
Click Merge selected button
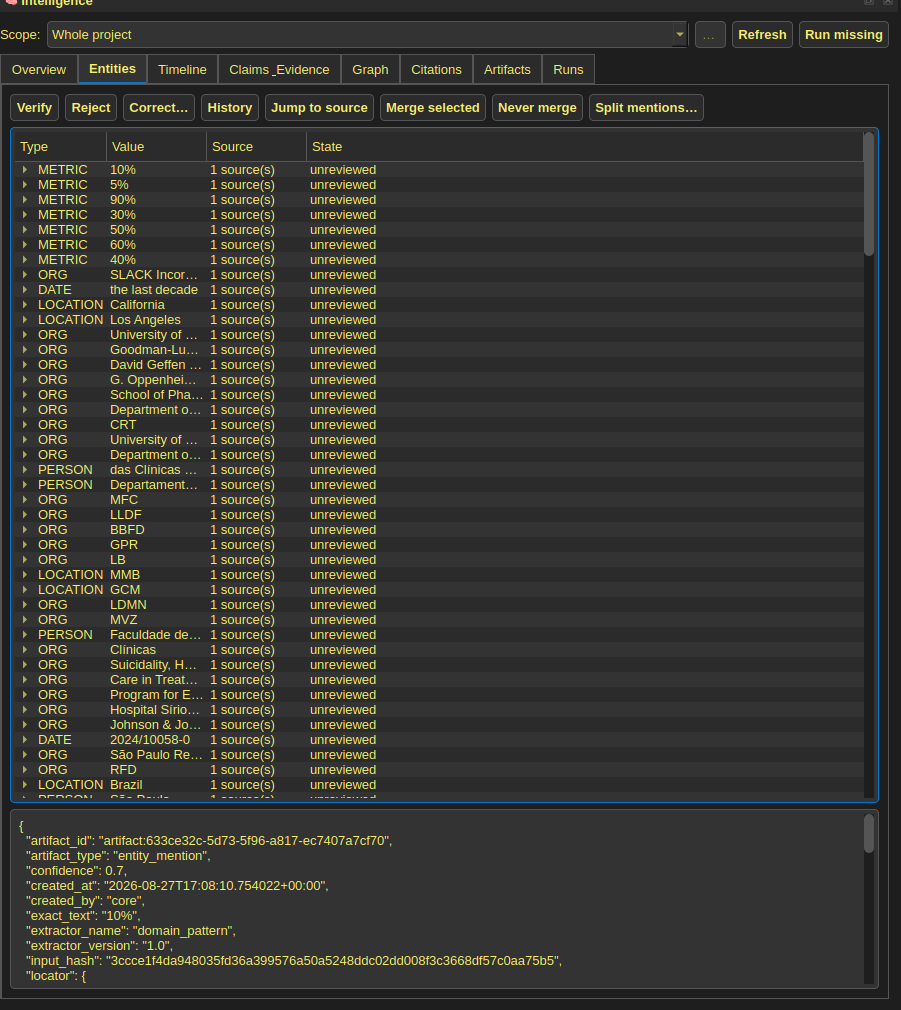click(432, 108)
